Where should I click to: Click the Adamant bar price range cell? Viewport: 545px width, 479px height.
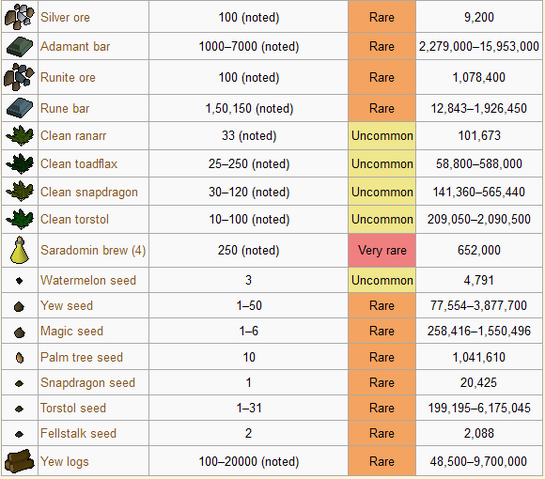[x=479, y=46]
